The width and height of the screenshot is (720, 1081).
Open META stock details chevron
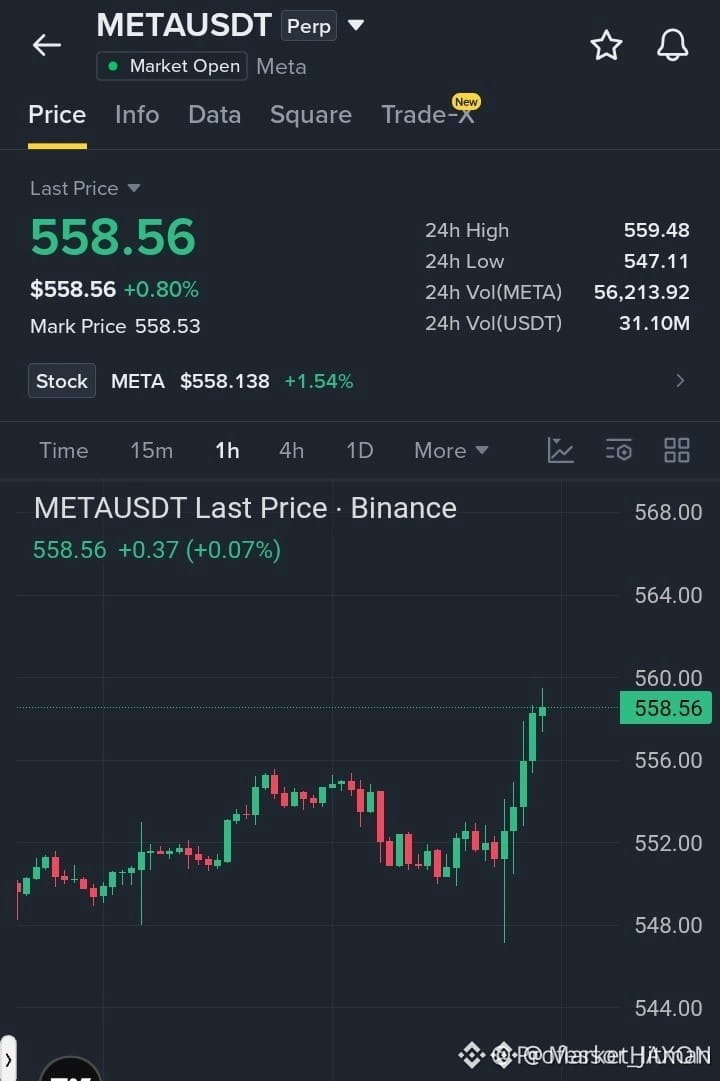tap(680, 381)
